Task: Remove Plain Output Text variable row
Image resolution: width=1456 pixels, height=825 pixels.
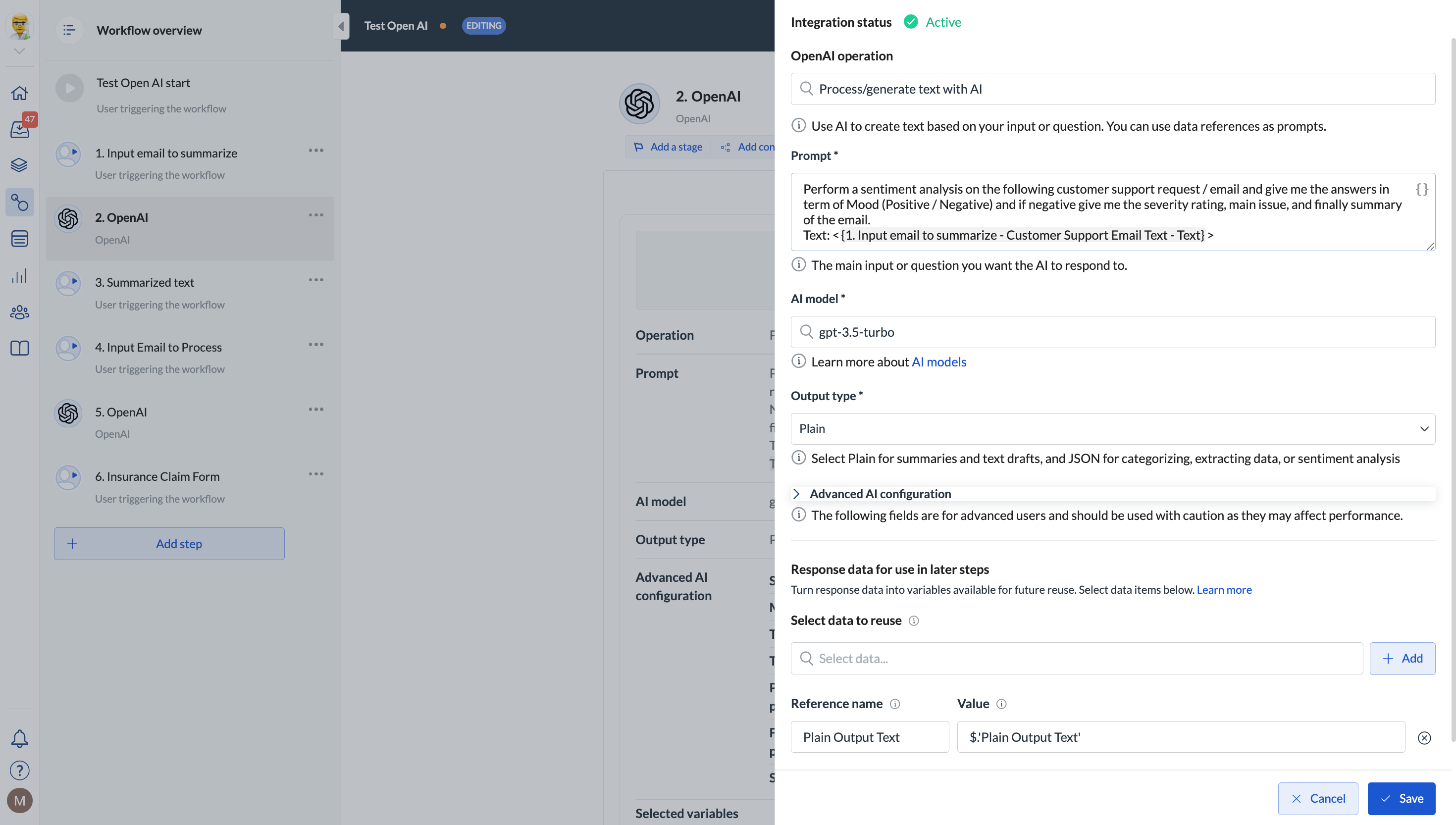Action: (x=1424, y=737)
